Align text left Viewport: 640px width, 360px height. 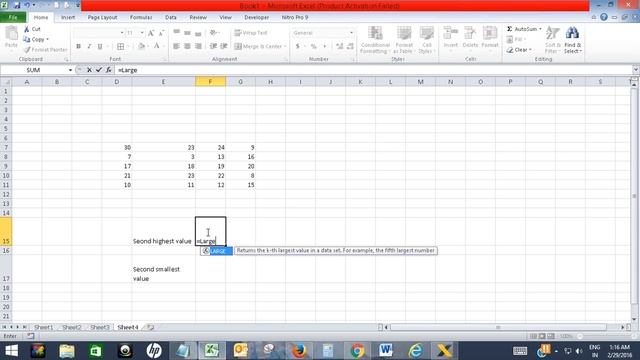tap(176, 47)
